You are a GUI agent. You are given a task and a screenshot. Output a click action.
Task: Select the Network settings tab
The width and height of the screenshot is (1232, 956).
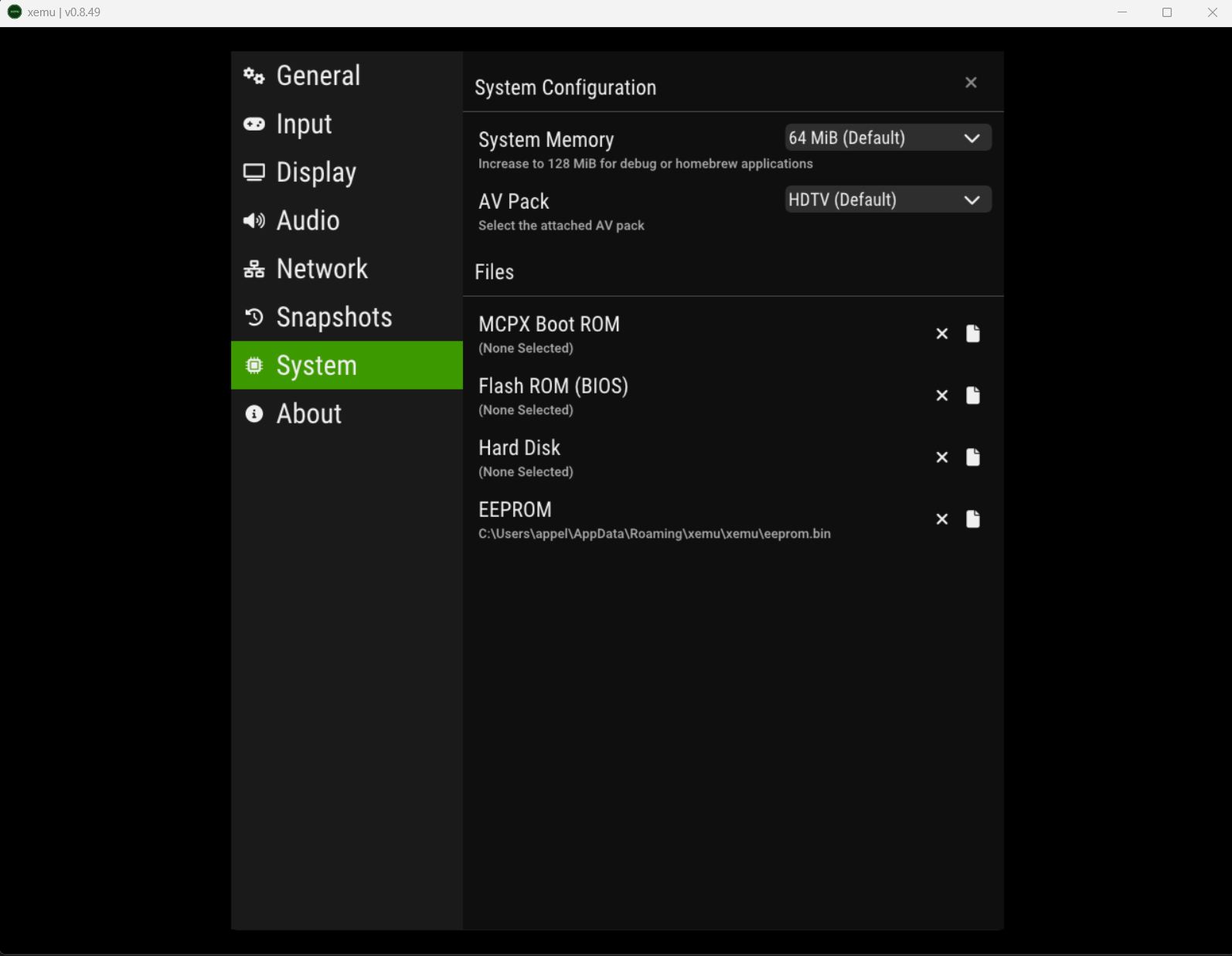click(347, 269)
